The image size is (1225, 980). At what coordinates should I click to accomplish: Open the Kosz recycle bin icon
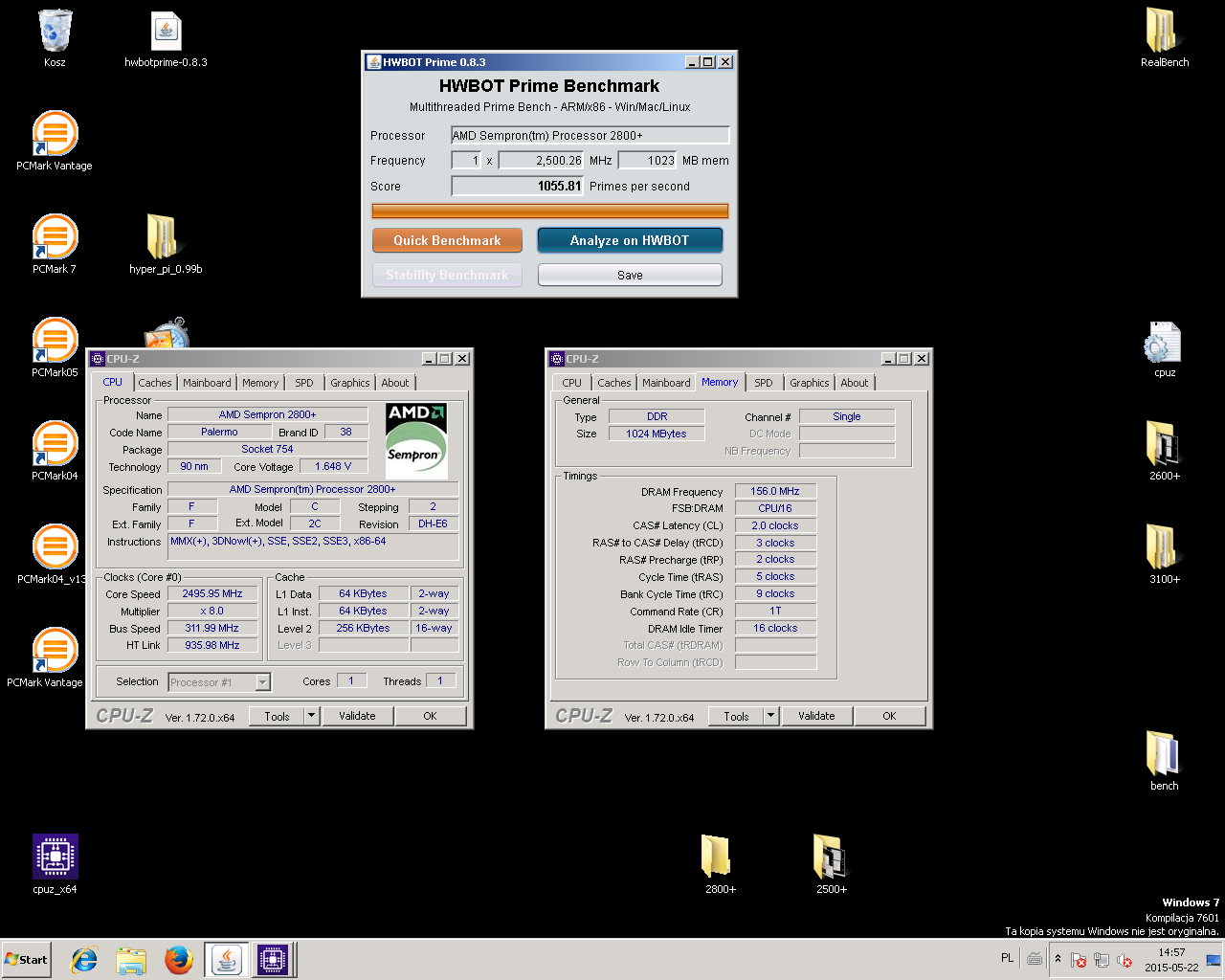click(55, 31)
